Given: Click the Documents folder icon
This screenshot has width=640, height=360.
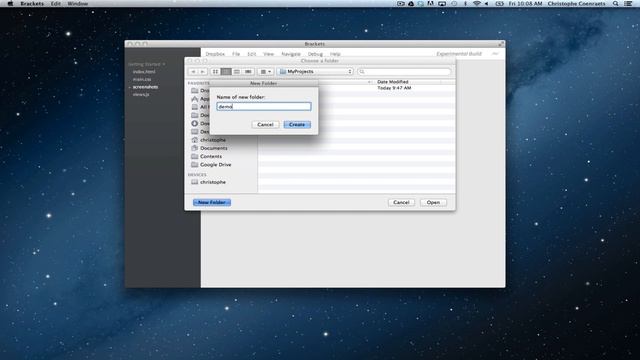Looking at the screenshot, I should (195, 148).
